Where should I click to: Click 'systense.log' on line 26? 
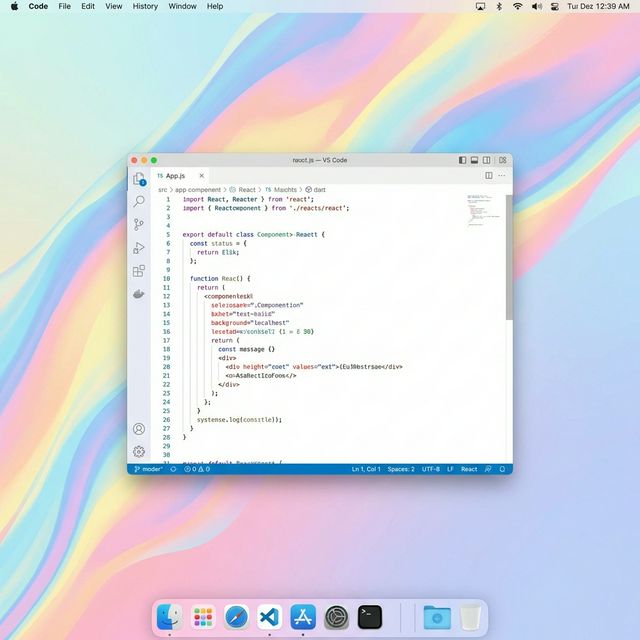click(218, 420)
